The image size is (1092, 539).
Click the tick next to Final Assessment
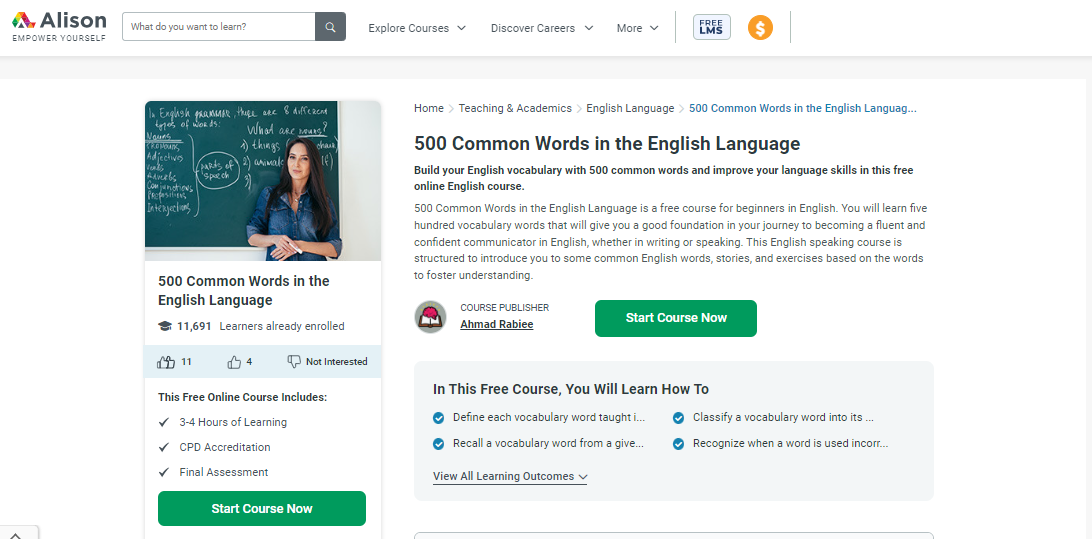pyautogui.click(x=164, y=472)
